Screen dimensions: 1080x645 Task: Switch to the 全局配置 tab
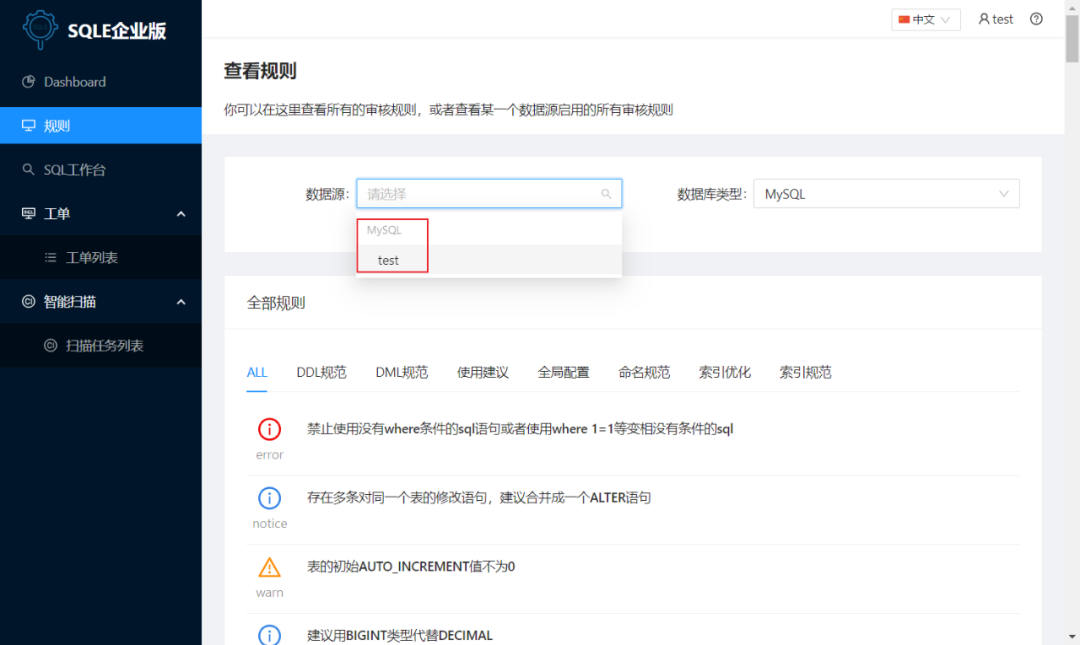click(x=563, y=372)
